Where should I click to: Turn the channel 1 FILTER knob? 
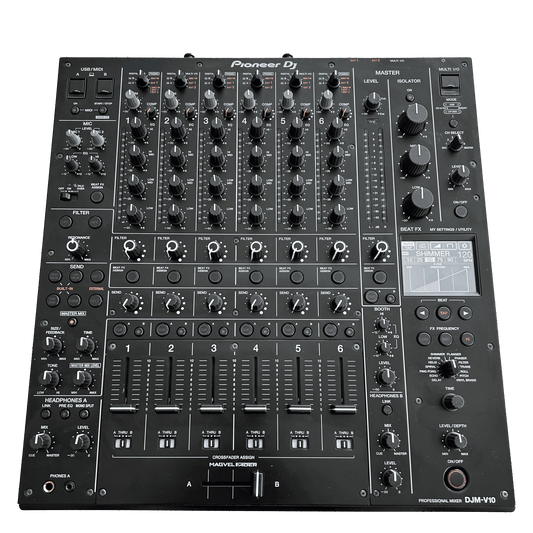132,250
